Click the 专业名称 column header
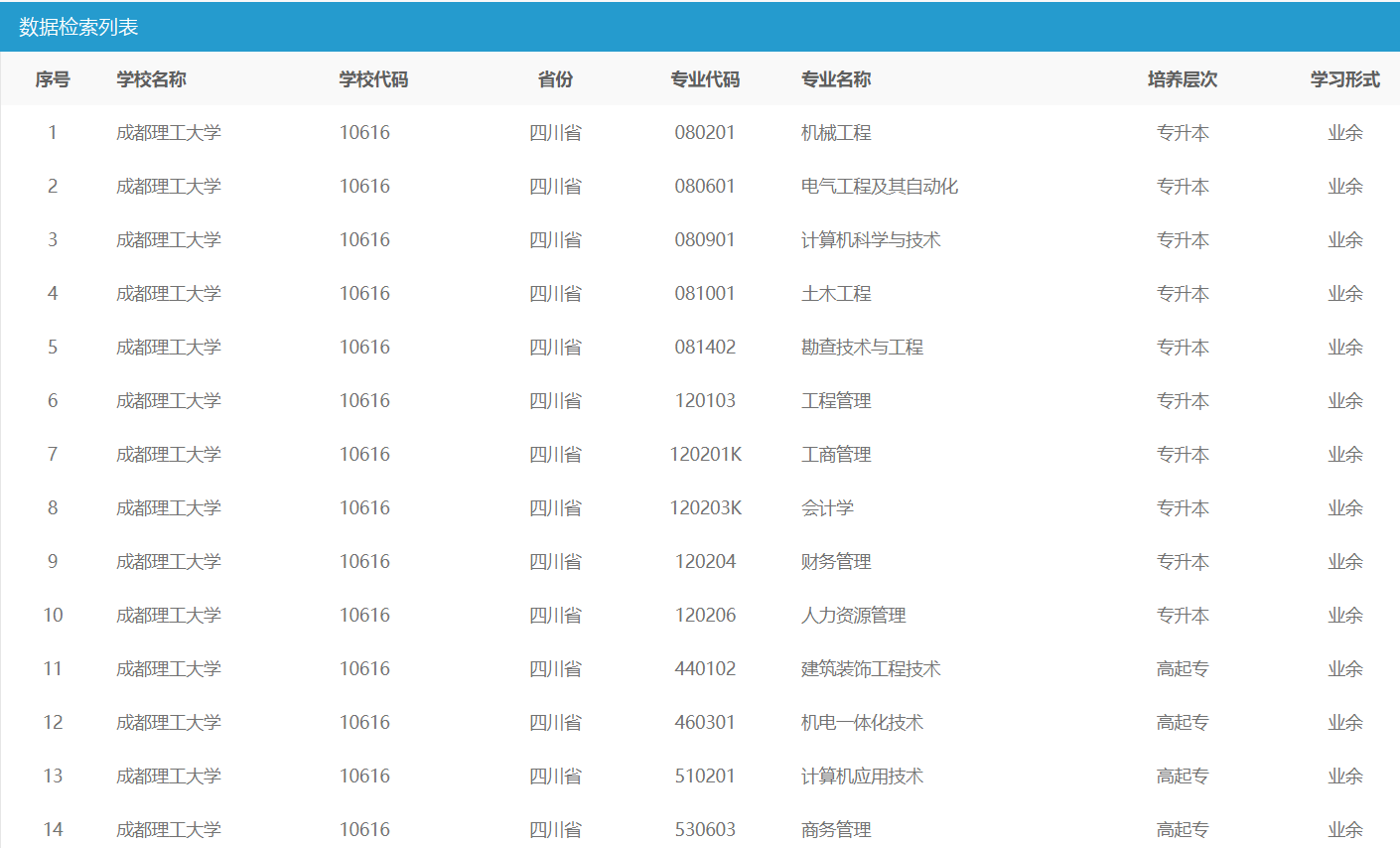This screenshot has height=848, width=1400. pyautogui.click(x=836, y=79)
